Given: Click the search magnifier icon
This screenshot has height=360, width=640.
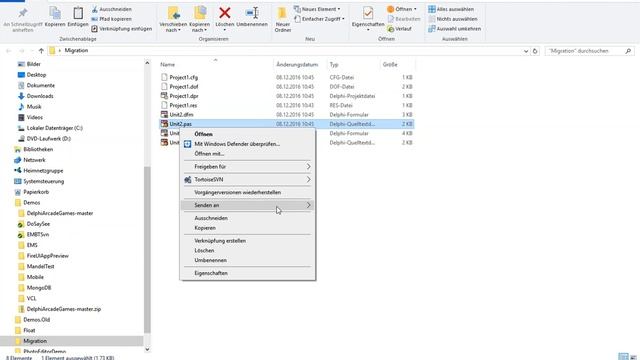Looking at the screenshot, I should click(x=628, y=51).
